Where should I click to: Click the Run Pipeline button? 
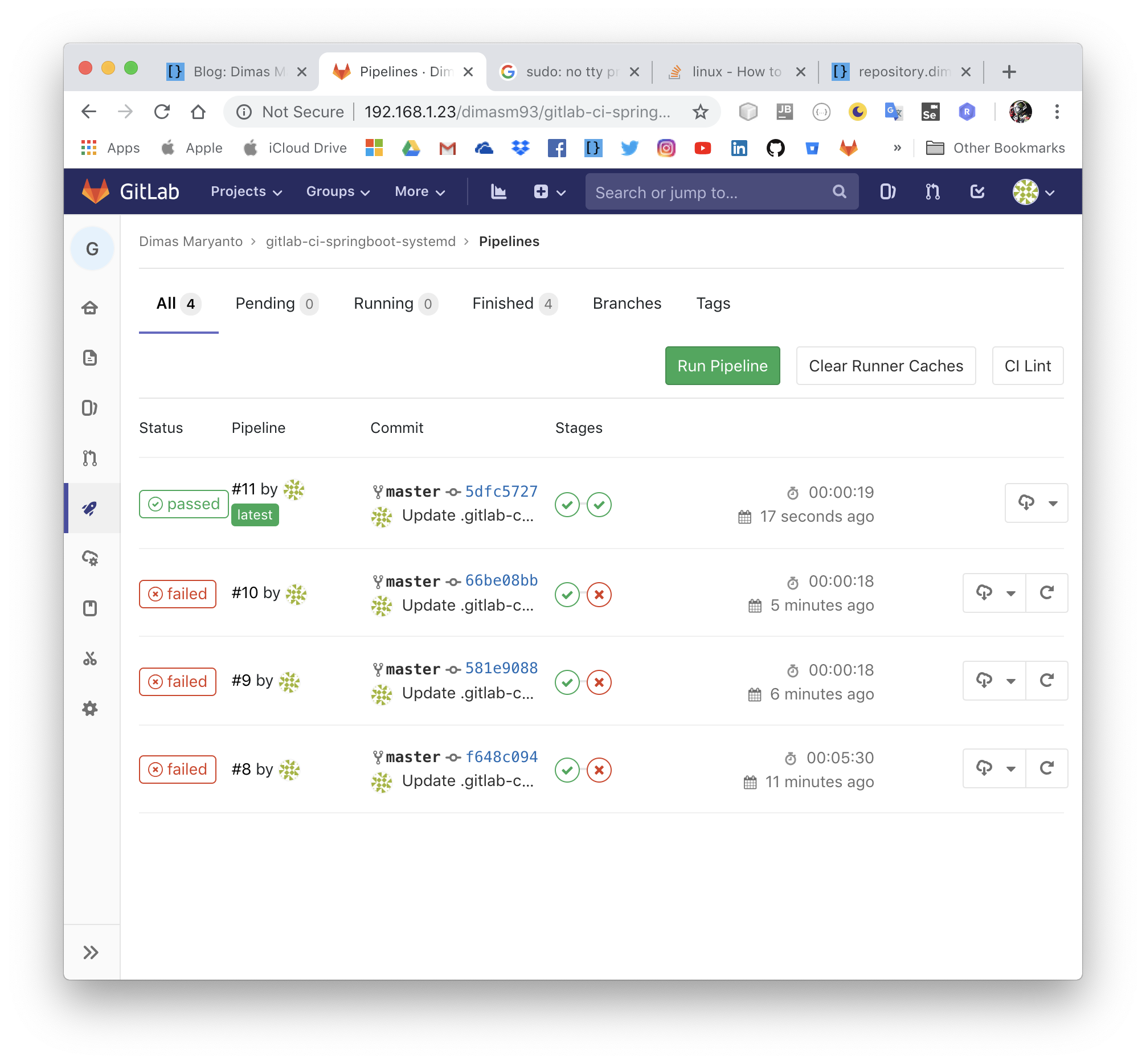(x=722, y=366)
